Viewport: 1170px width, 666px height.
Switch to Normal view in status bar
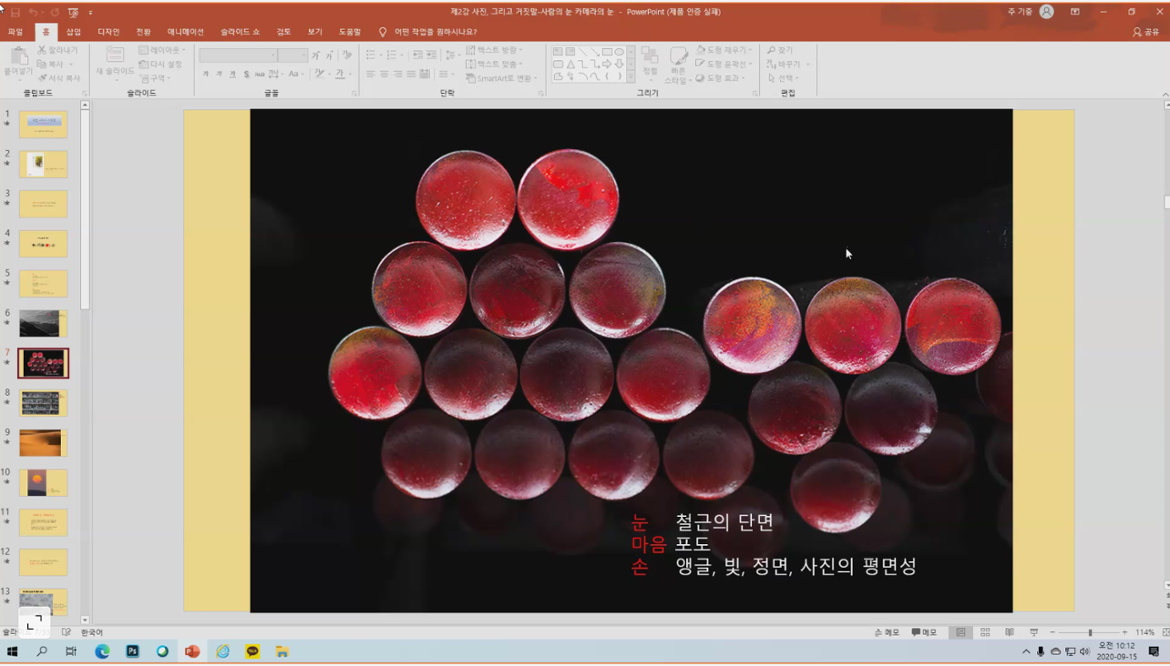(961, 633)
